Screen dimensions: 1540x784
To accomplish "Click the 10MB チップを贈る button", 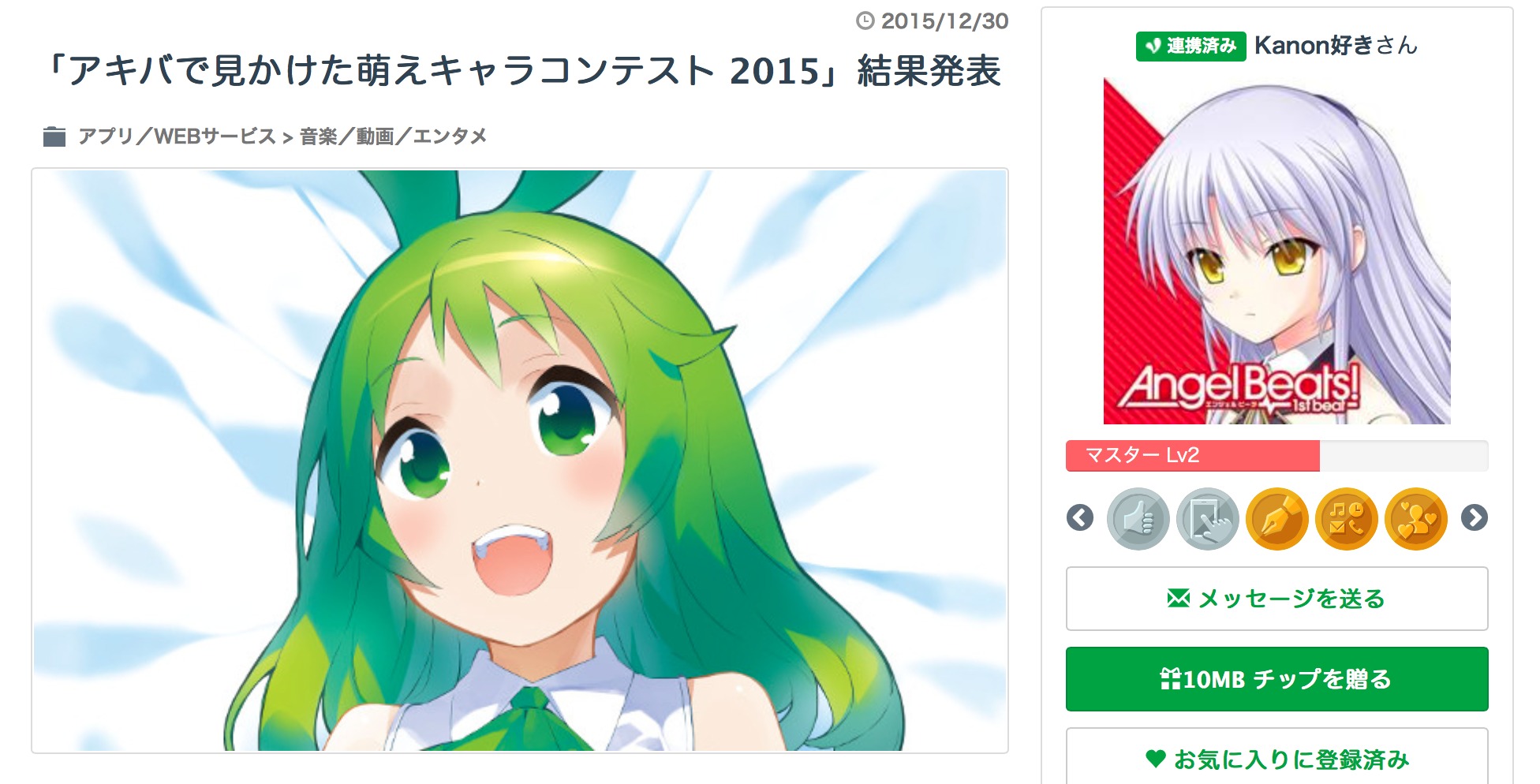I will (1276, 679).
